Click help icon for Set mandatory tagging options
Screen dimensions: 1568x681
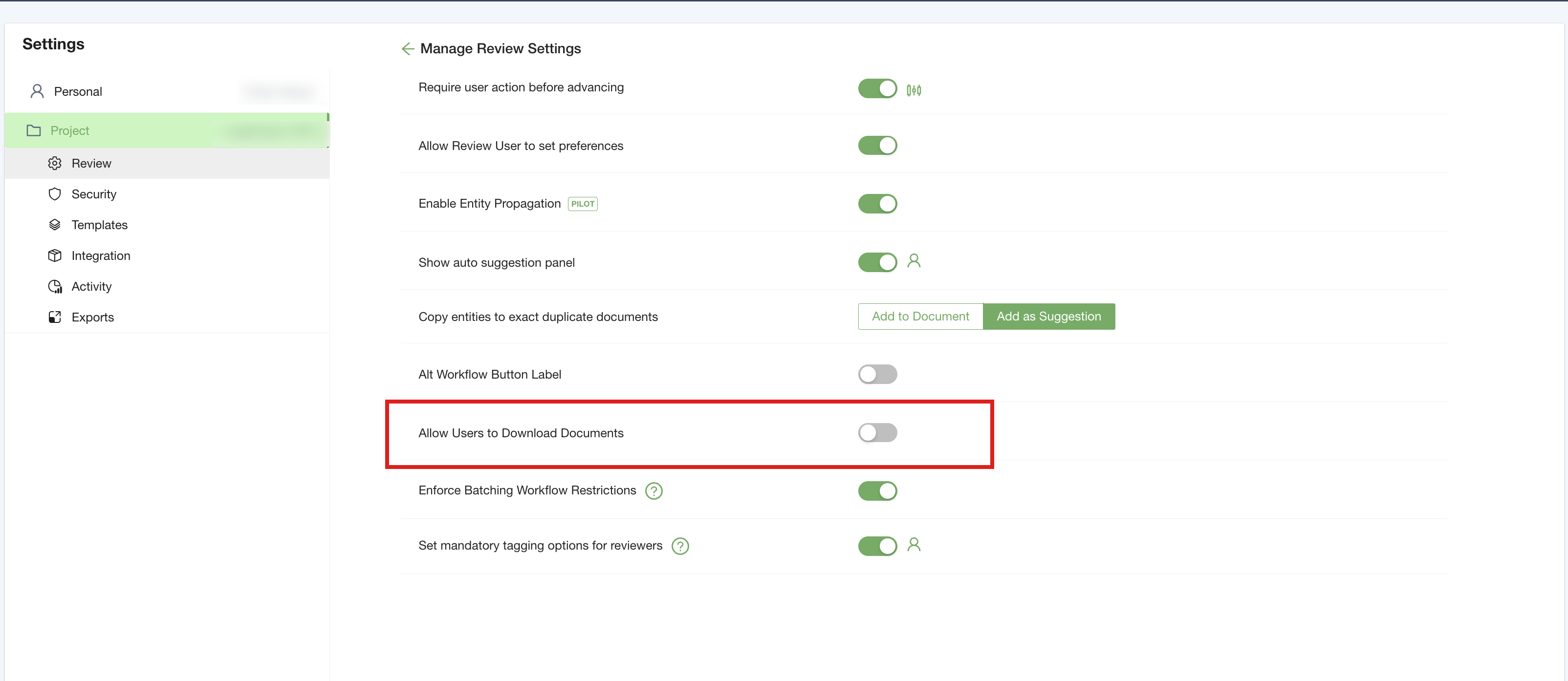[x=680, y=546]
